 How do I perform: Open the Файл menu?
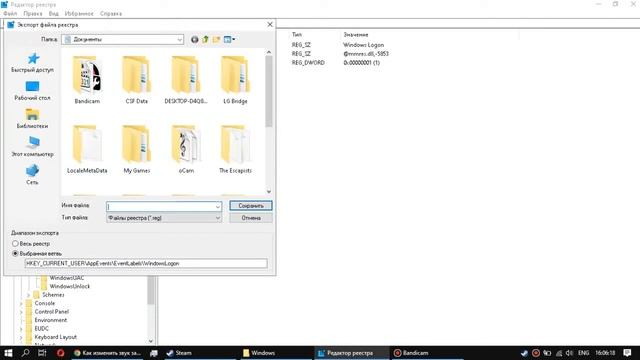[10, 14]
